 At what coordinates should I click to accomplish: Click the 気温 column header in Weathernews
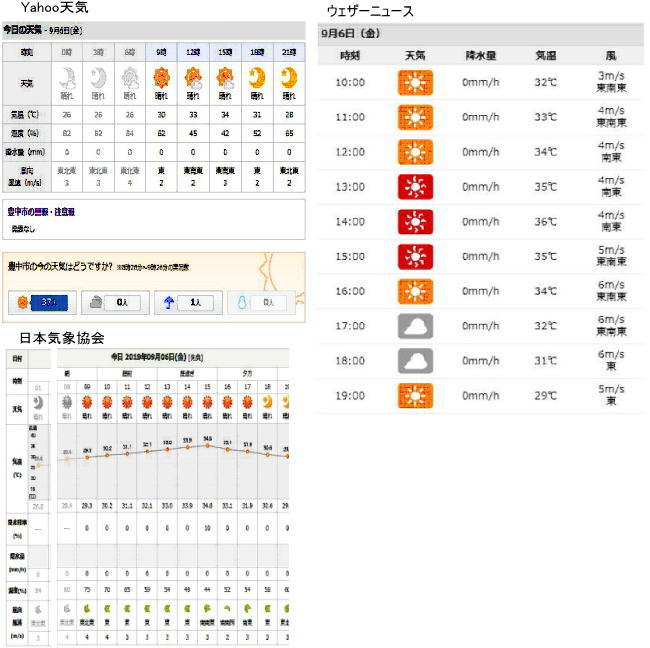coord(546,56)
